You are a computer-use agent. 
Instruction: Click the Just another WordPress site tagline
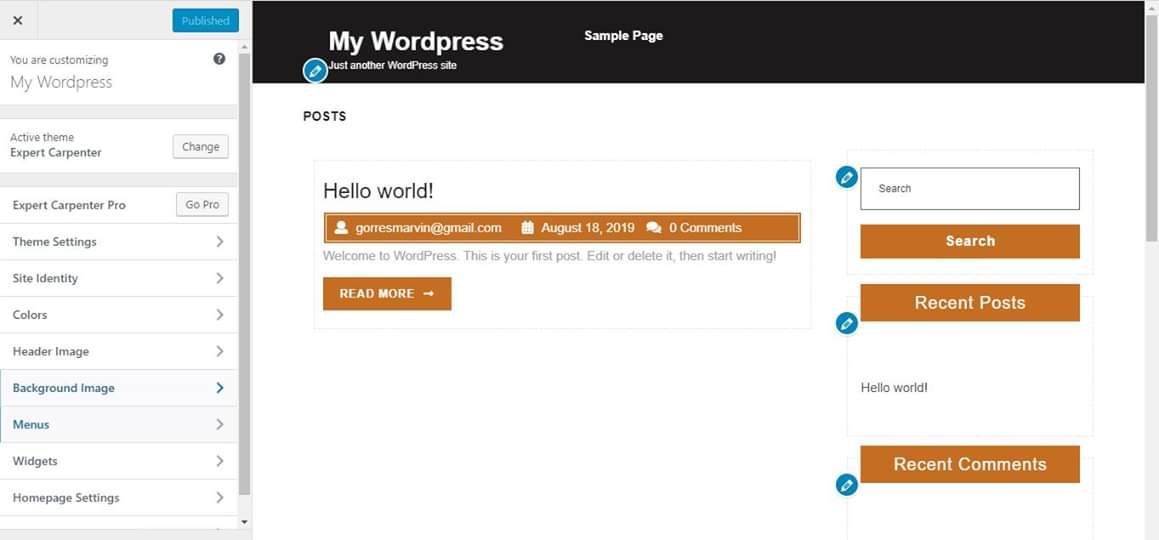(392, 65)
